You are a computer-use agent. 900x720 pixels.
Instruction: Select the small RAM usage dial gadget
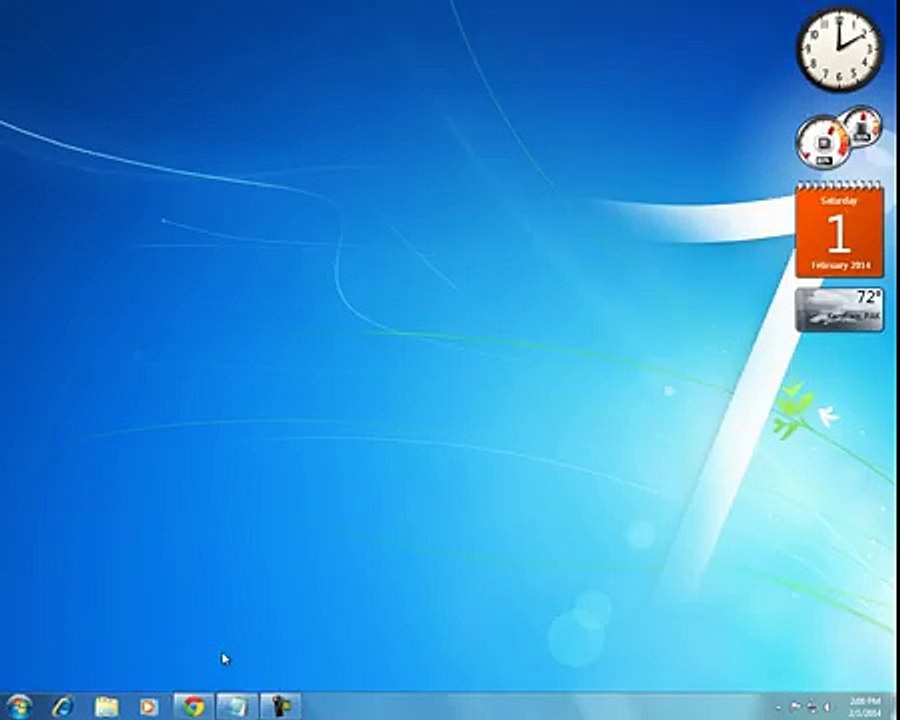click(862, 127)
